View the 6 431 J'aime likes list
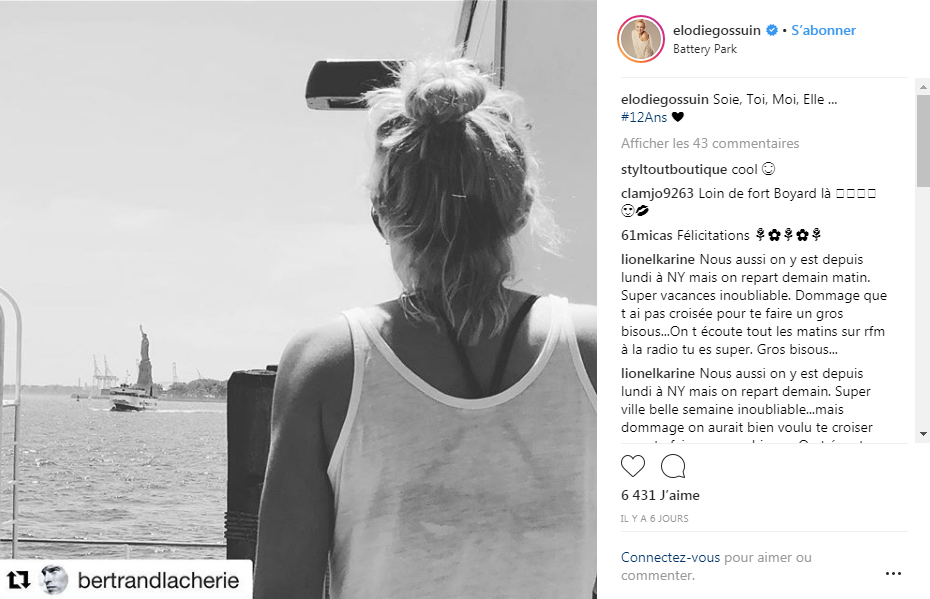 660,495
